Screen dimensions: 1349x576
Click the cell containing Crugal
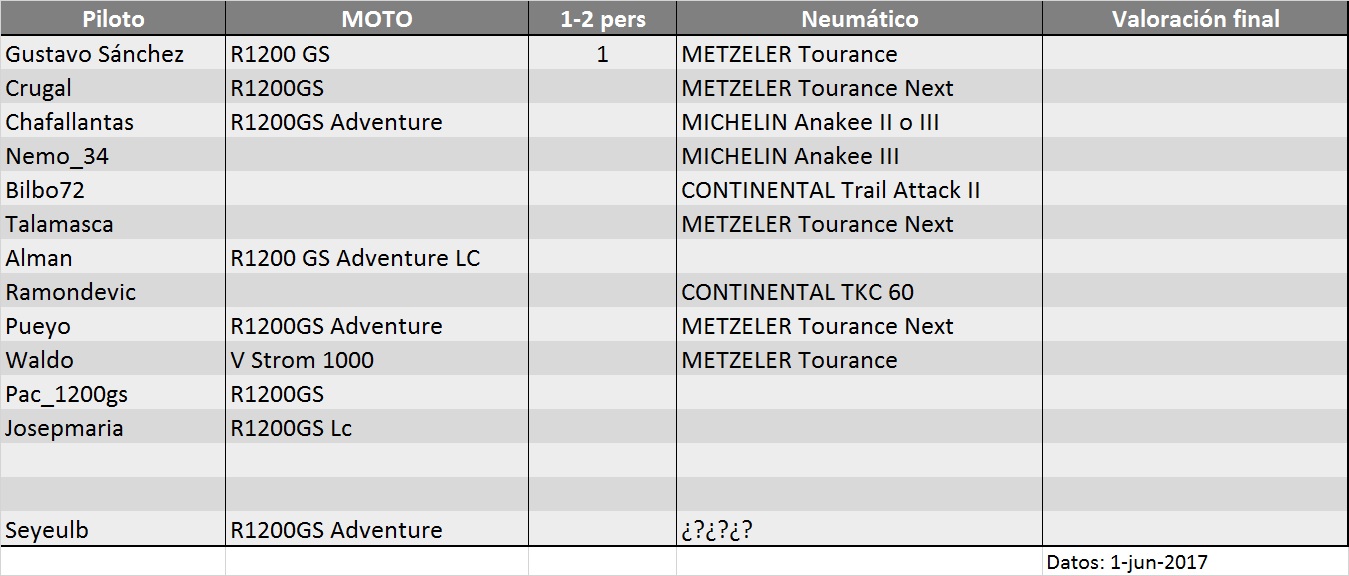click(113, 88)
